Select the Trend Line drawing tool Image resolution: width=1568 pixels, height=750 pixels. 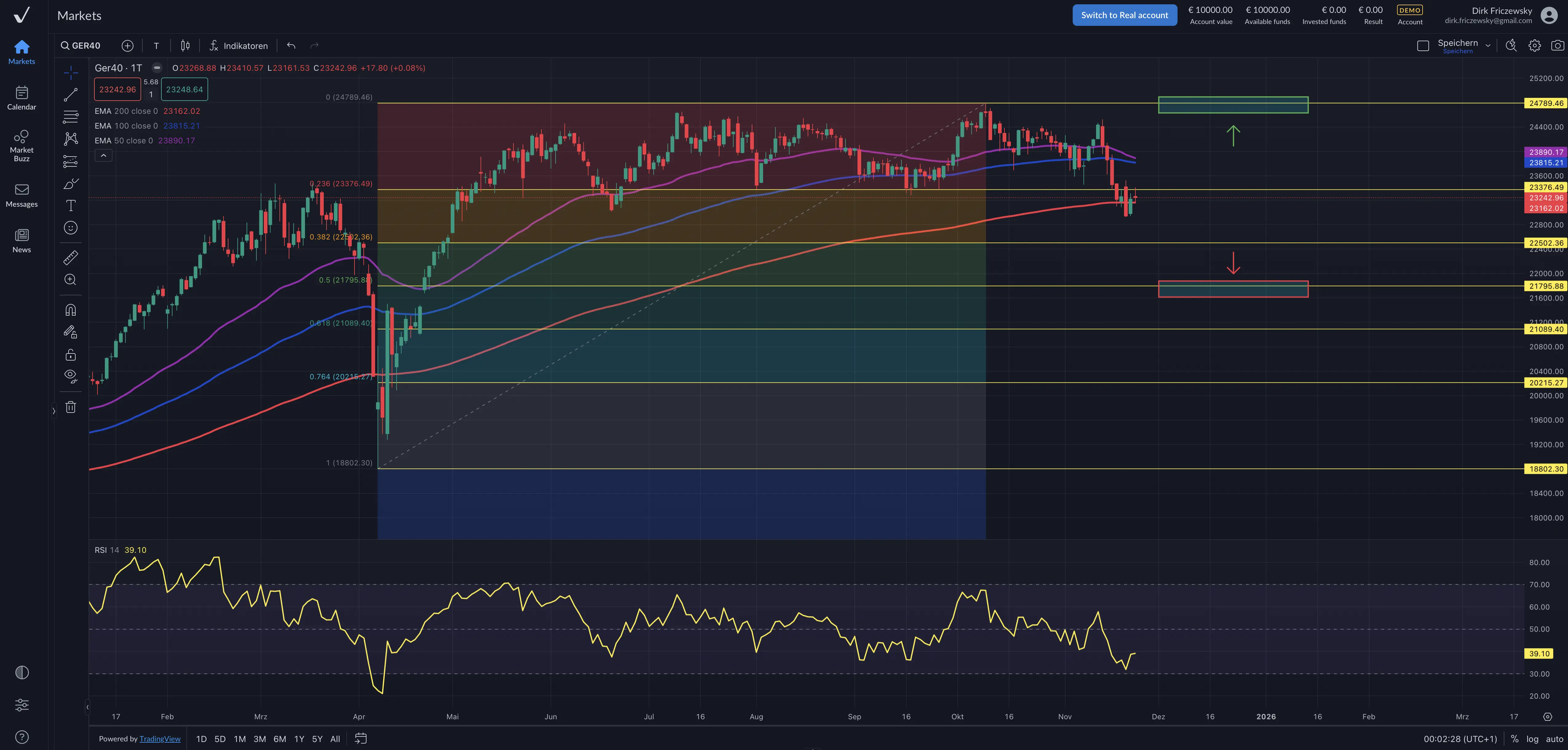[x=71, y=94]
